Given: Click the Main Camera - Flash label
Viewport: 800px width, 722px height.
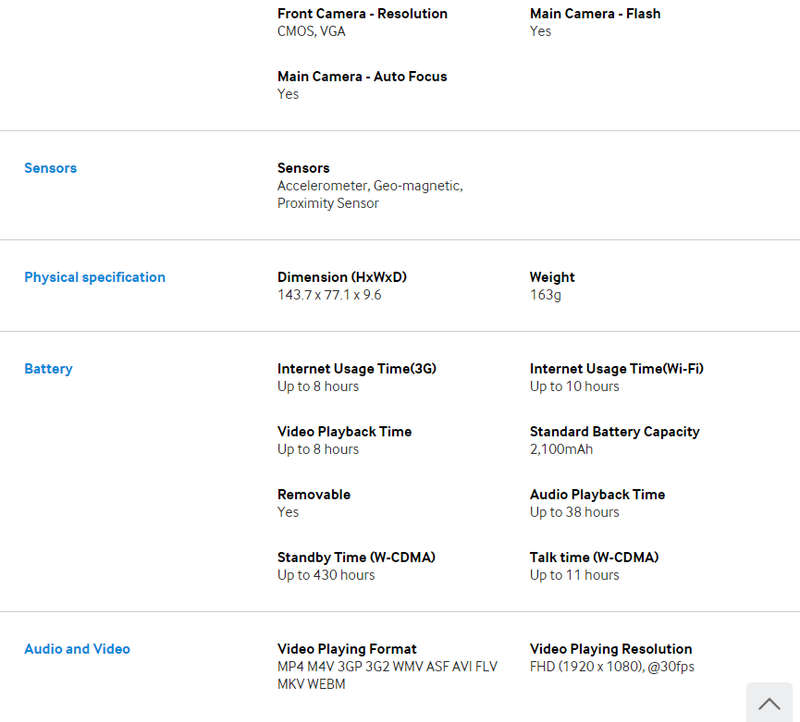Looking at the screenshot, I should pos(595,14).
